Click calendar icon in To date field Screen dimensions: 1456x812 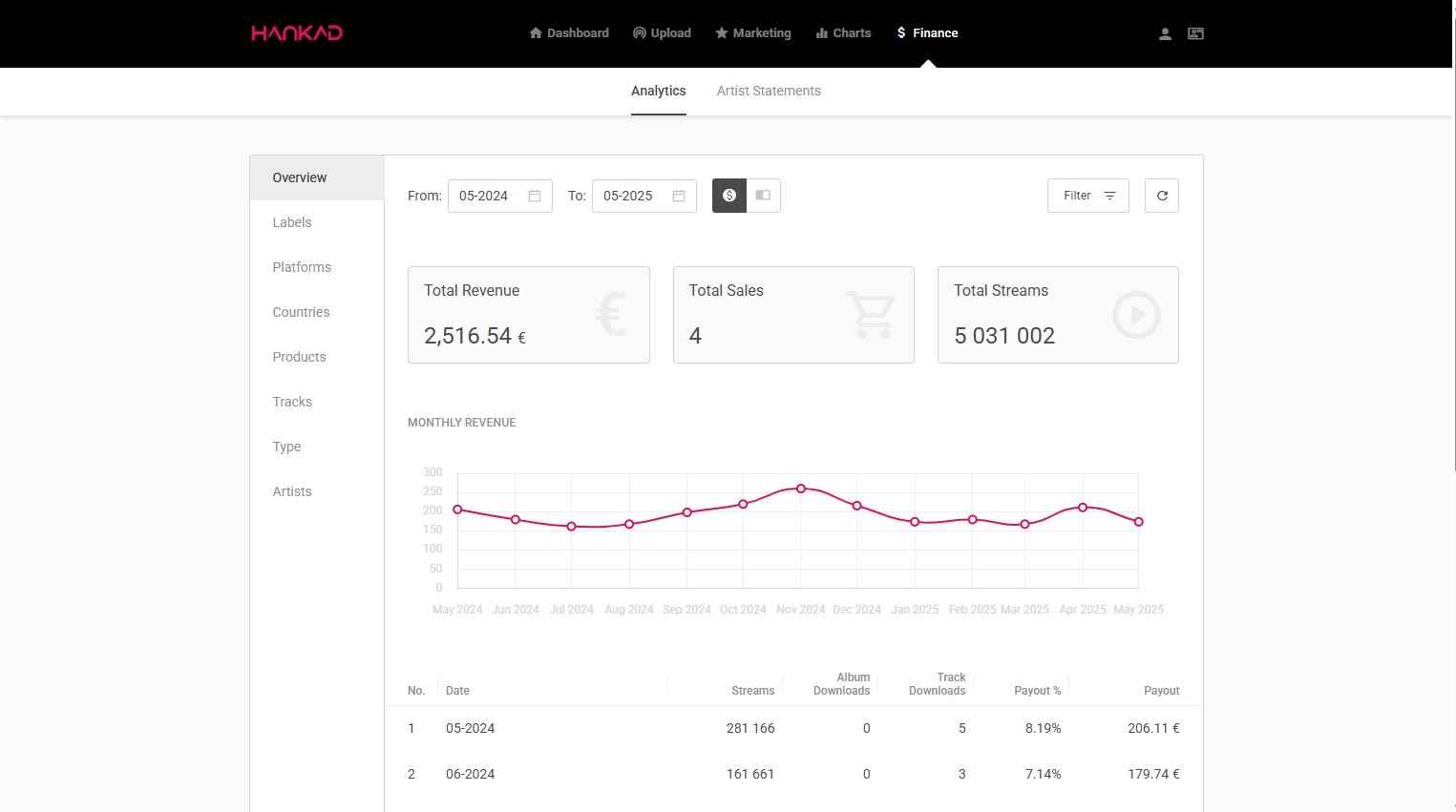click(679, 196)
